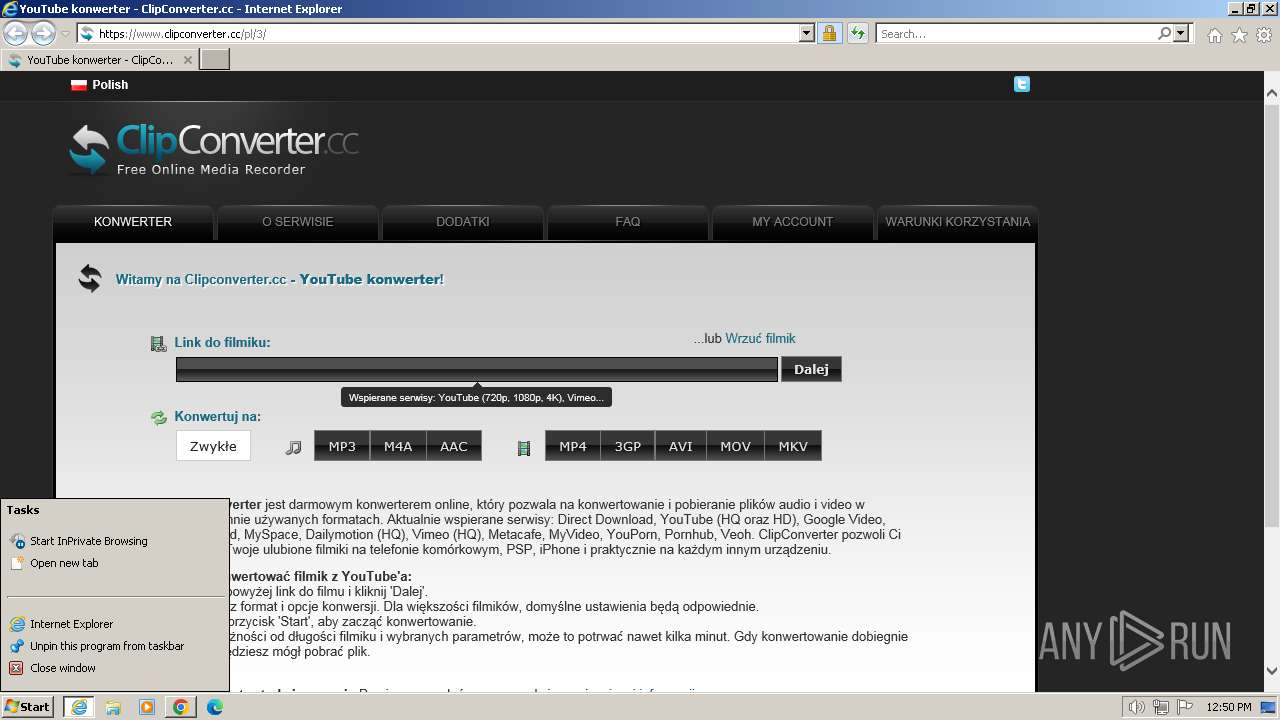1280x720 pixels.
Task: Click the Link do filmiku input field
Action: coord(477,369)
